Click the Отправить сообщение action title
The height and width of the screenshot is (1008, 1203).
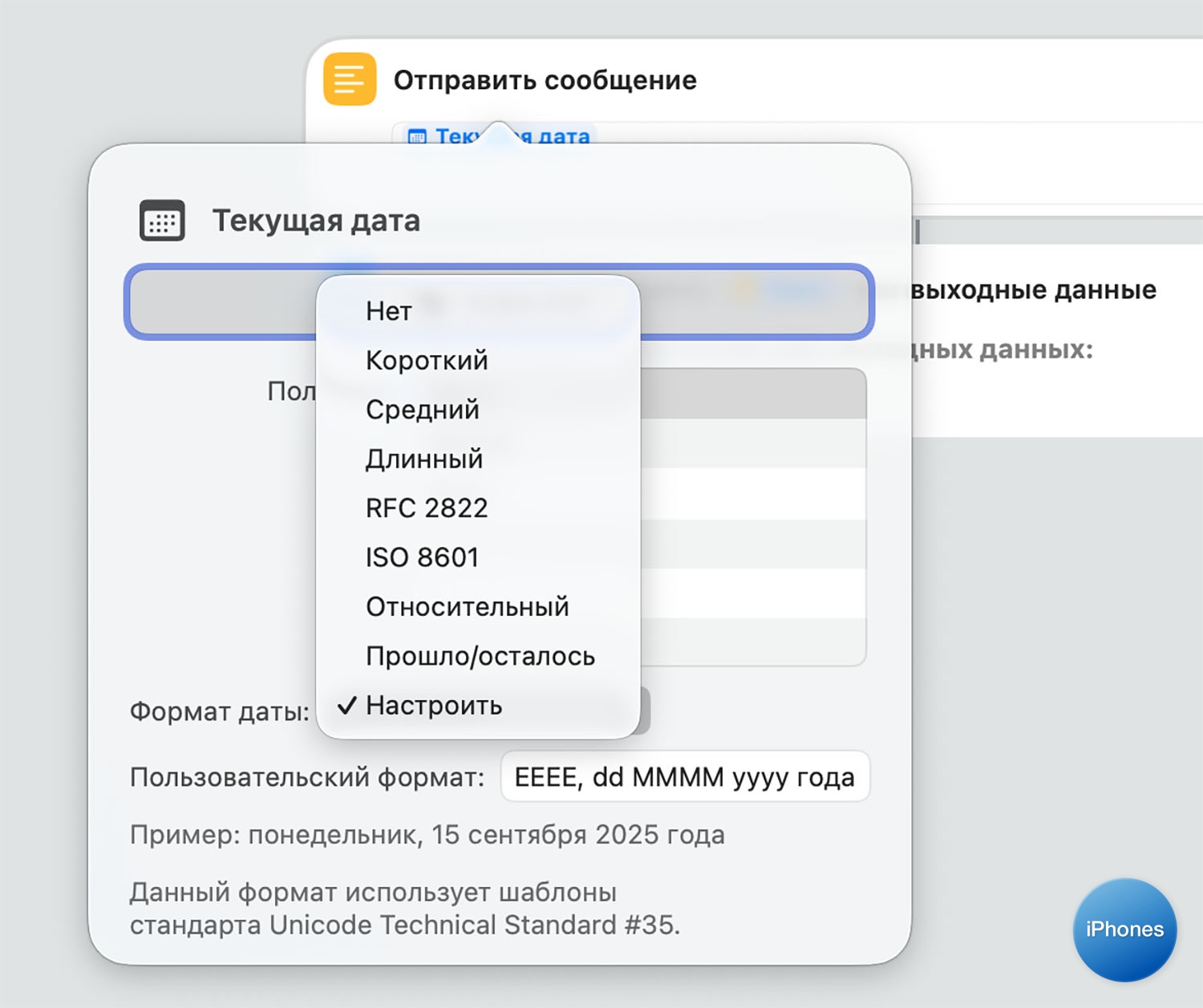pyautogui.click(x=545, y=80)
